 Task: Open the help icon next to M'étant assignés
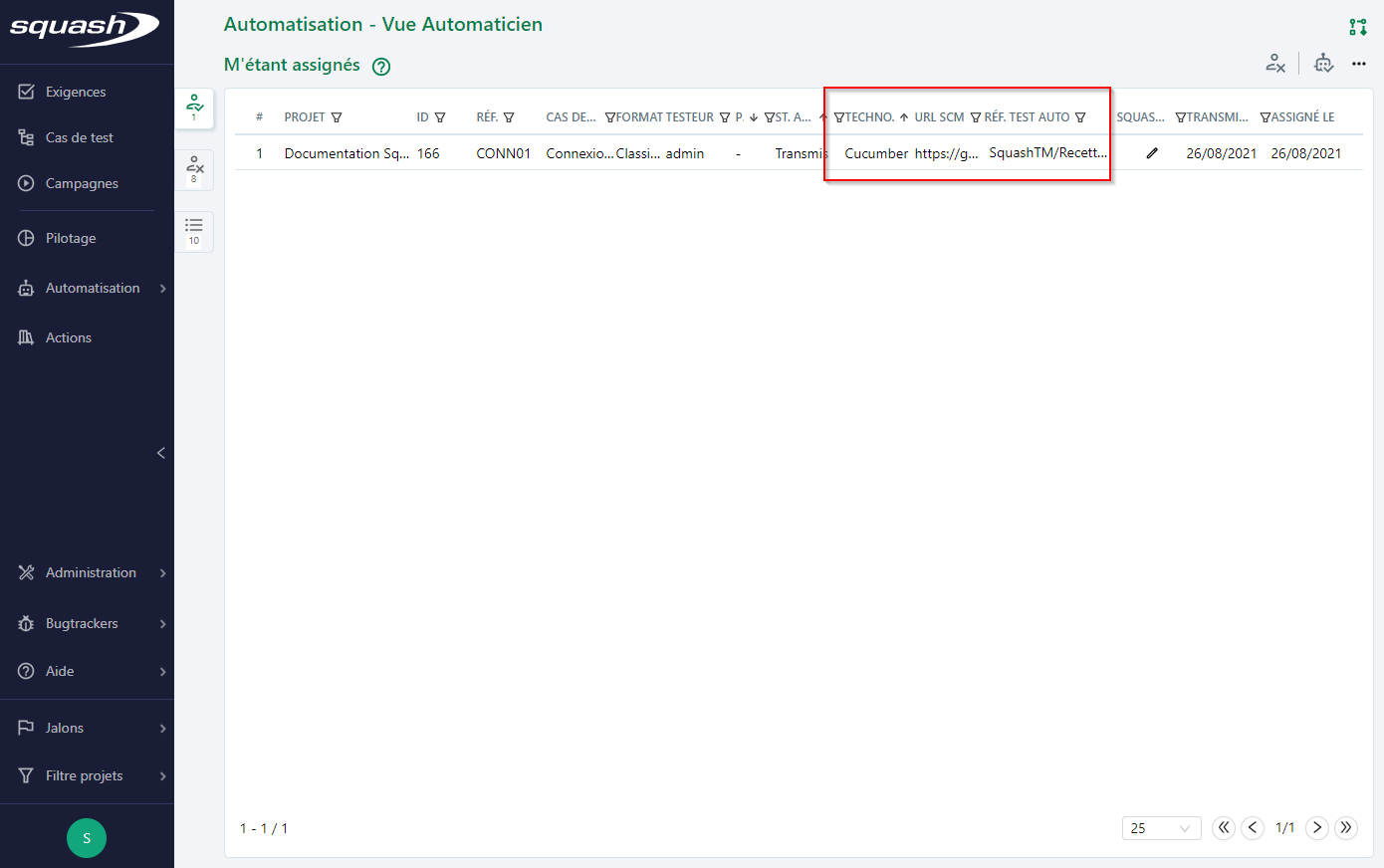pos(380,66)
